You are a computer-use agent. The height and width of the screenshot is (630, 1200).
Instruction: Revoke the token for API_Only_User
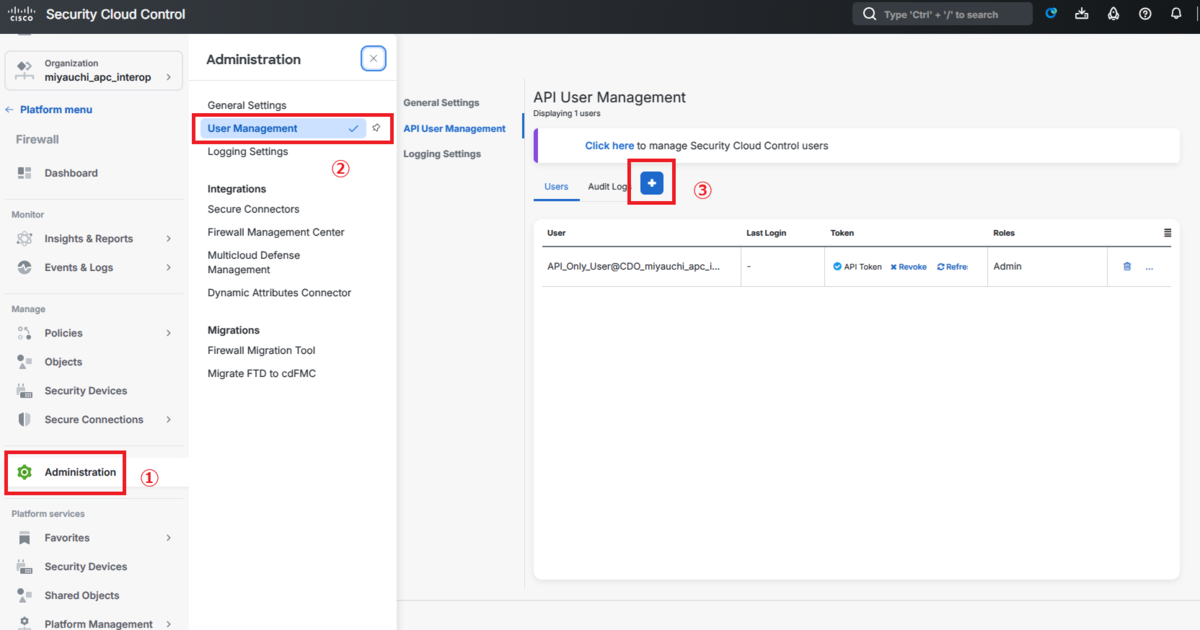[909, 267]
